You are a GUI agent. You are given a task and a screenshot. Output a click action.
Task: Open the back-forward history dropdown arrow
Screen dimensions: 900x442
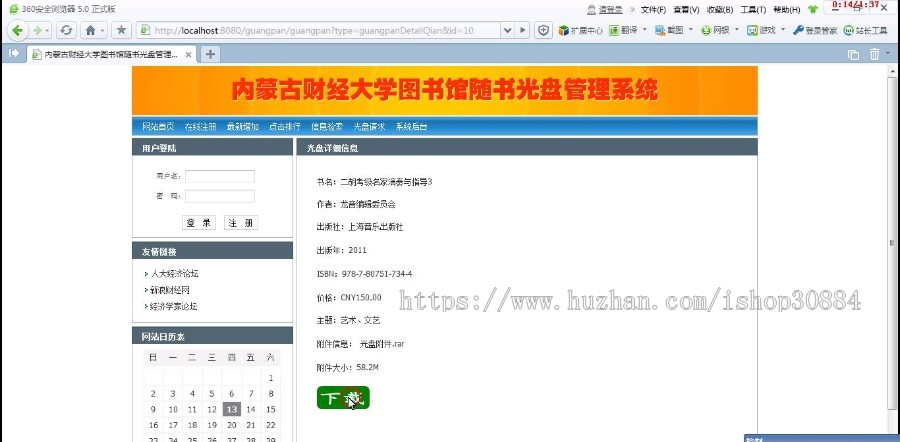point(47,30)
